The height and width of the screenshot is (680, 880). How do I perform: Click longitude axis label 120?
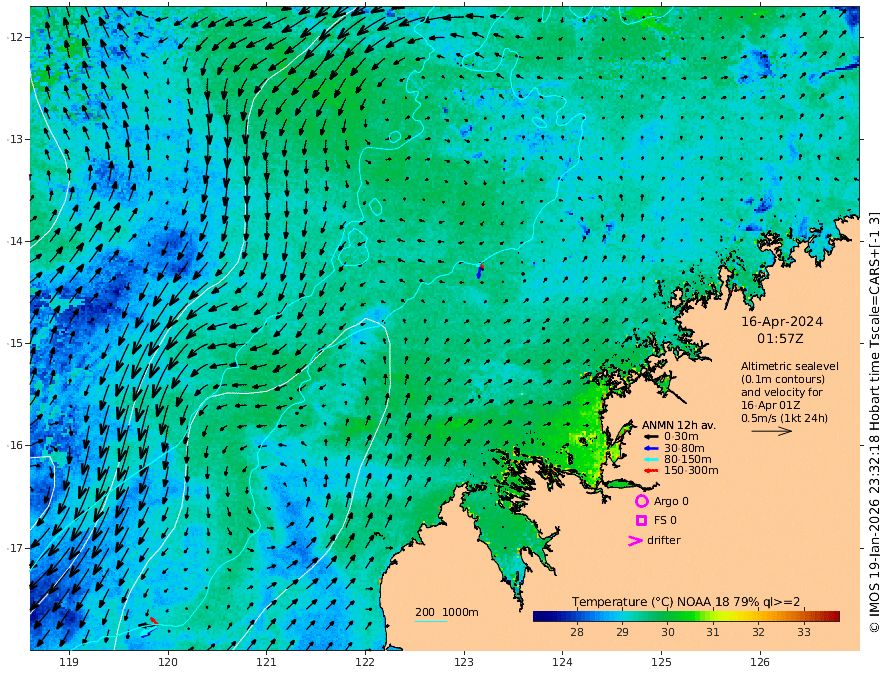click(168, 663)
